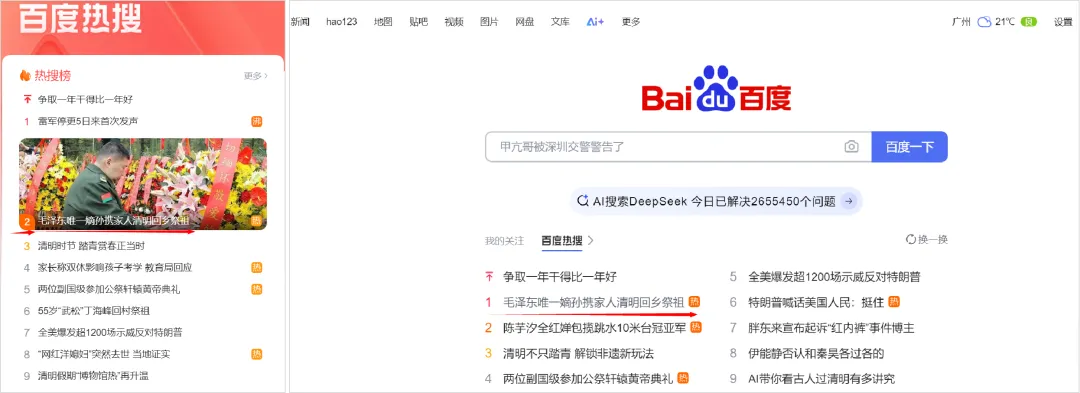Screen dimensions: 1080x393
Task: Open the 毛泽东唯一嫡孙 news thumbnail image
Action: click(x=143, y=184)
